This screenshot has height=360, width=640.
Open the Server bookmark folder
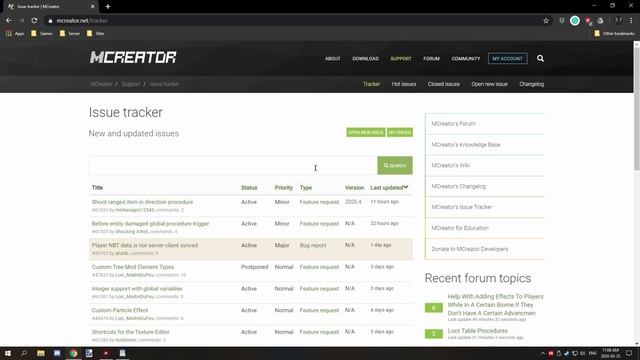(70, 33)
